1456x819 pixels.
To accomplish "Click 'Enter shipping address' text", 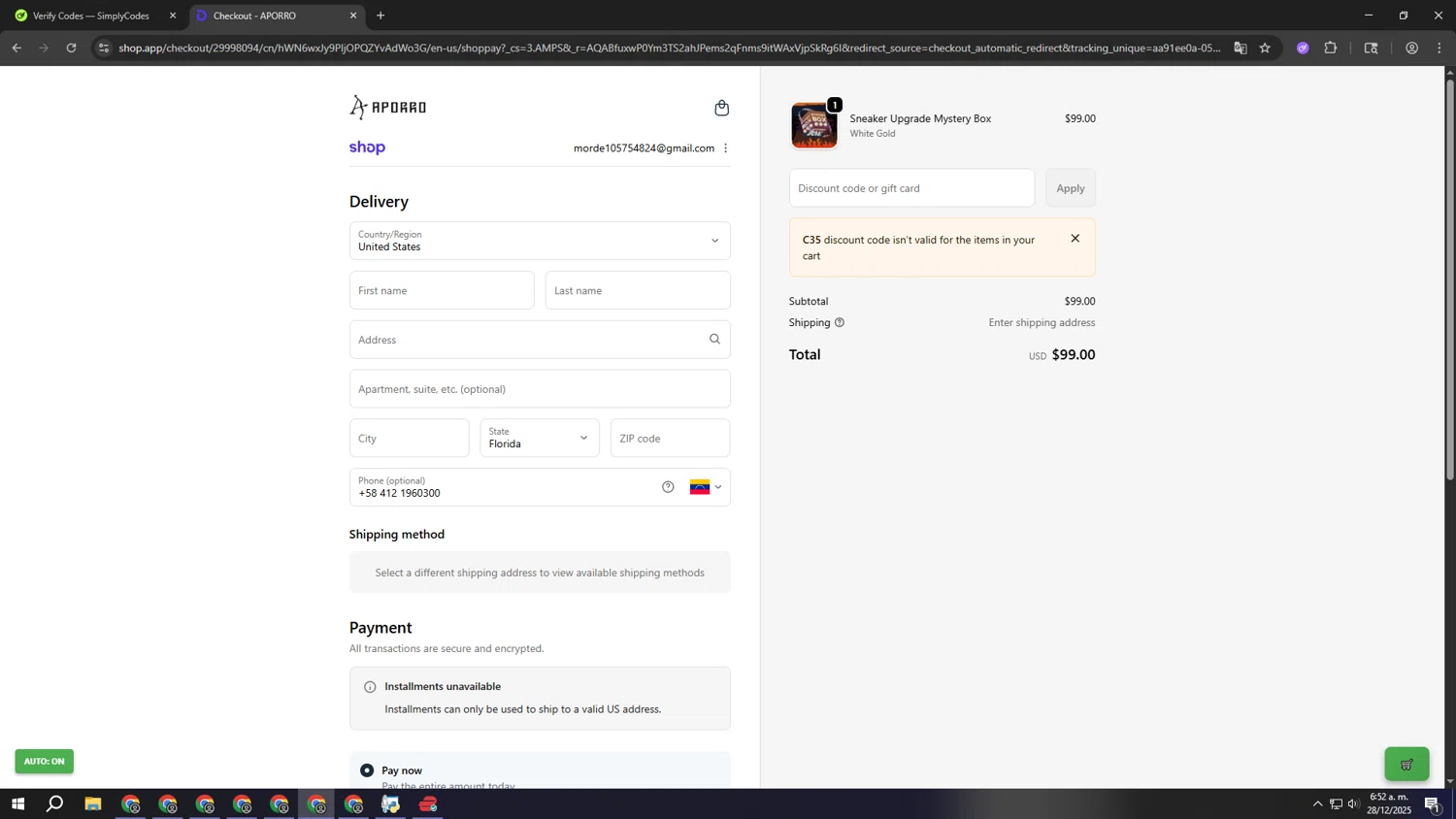I will [1042, 322].
